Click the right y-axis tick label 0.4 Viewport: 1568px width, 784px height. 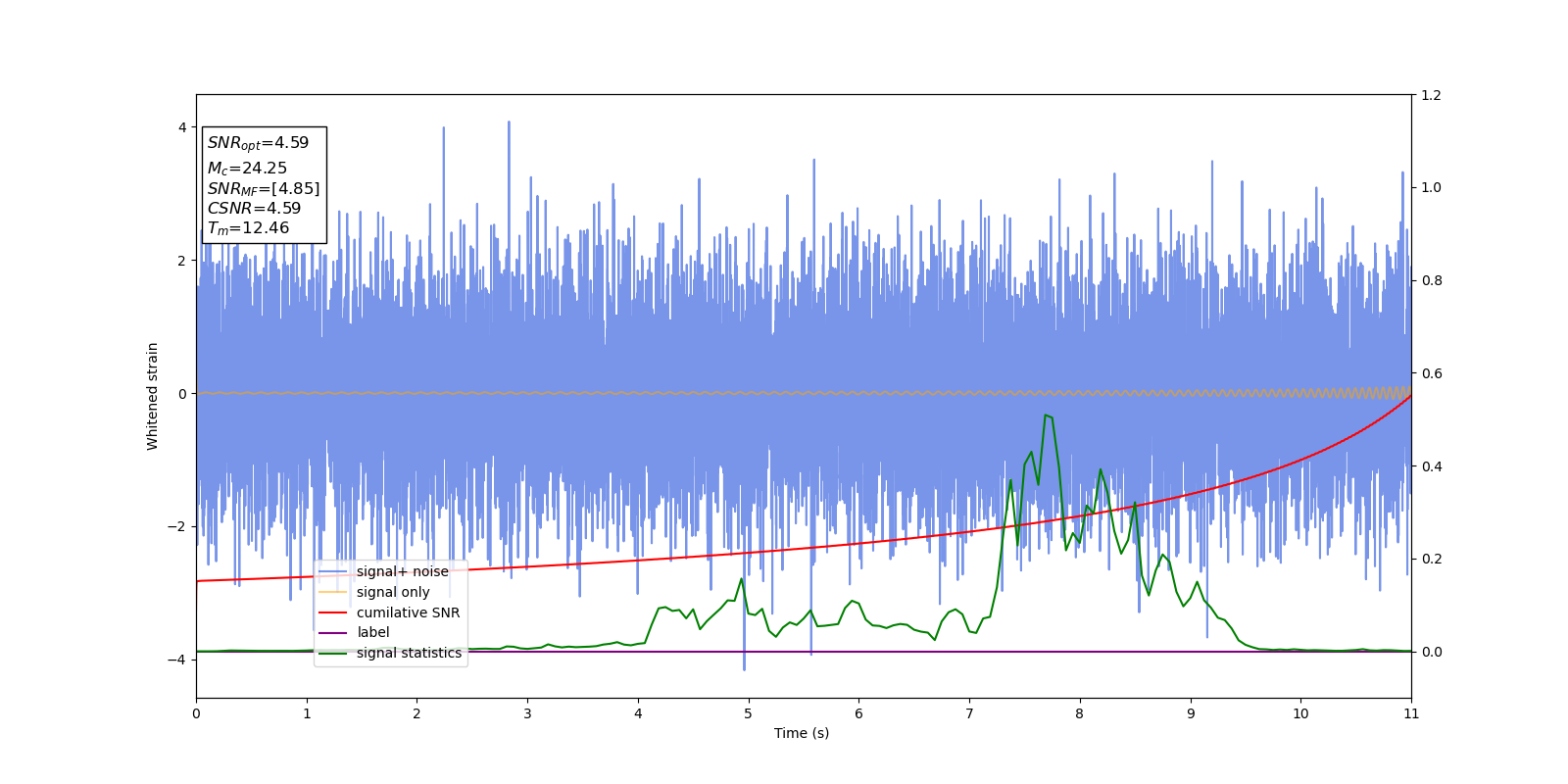(1431, 466)
